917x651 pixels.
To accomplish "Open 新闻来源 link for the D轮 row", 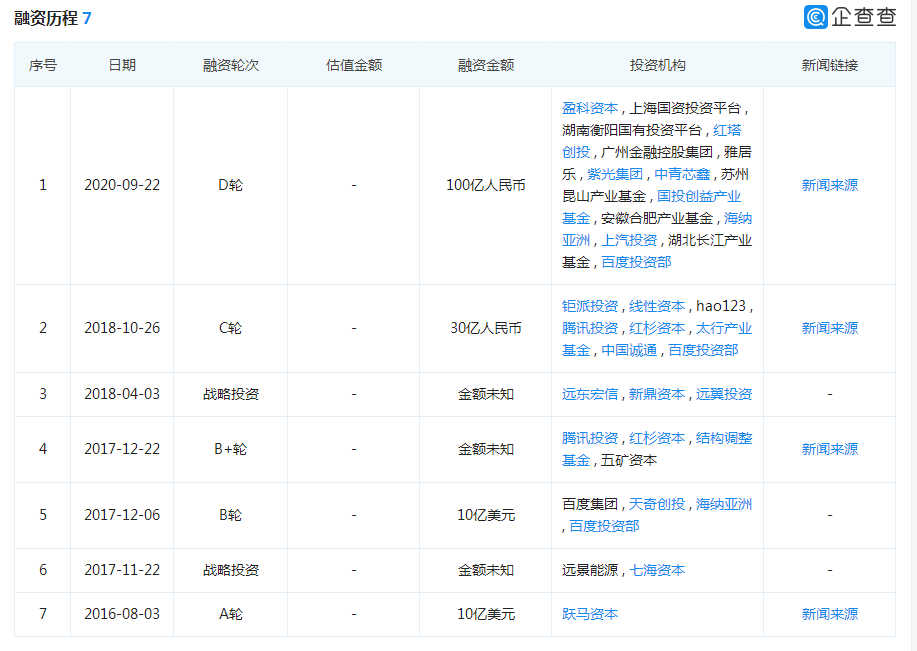I will (829, 185).
